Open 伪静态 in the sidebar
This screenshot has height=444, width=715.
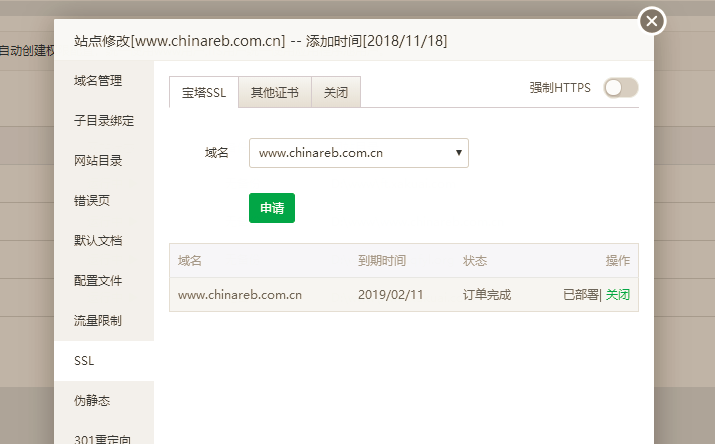pyautogui.click(x=104, y=401)
